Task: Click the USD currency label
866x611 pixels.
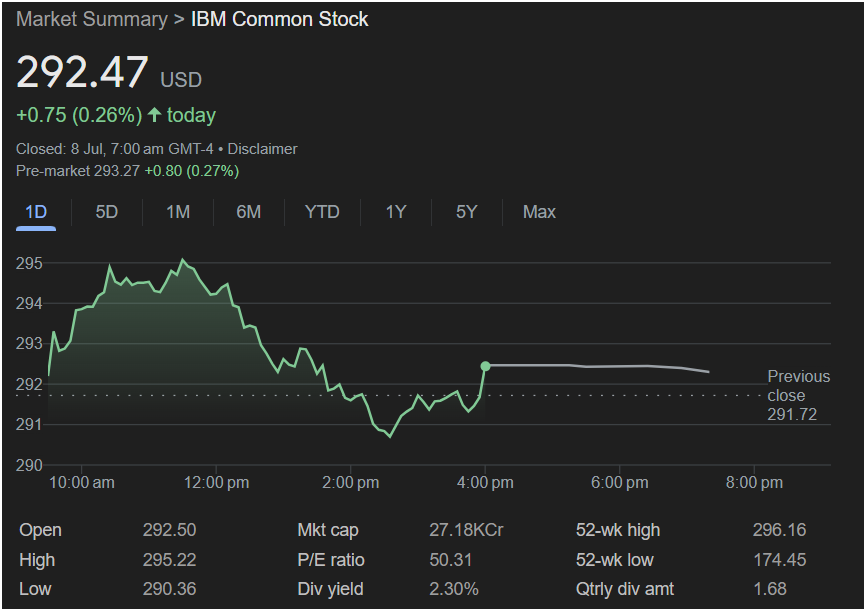Action: click(x=181, y=80)
